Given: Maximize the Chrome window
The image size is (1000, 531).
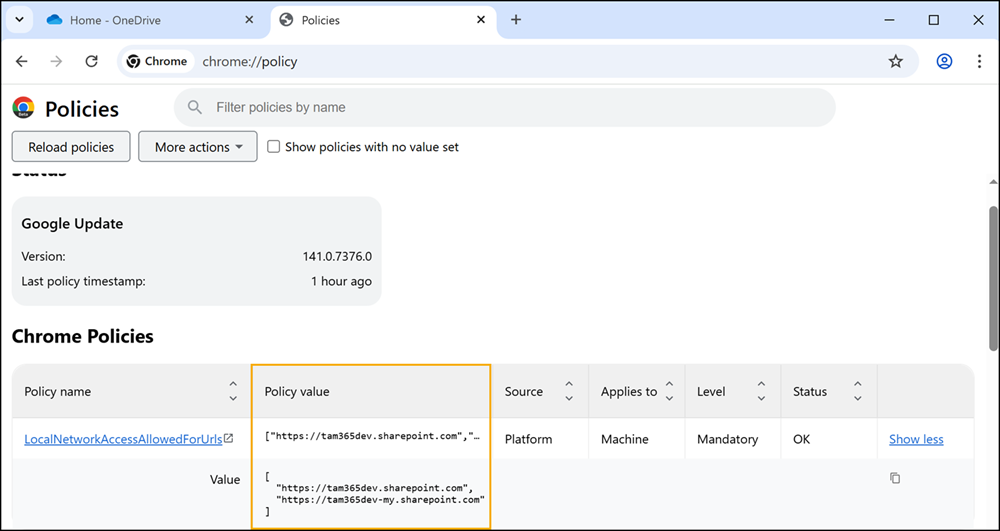Looking at the screenshot, I should pos(934,20).
